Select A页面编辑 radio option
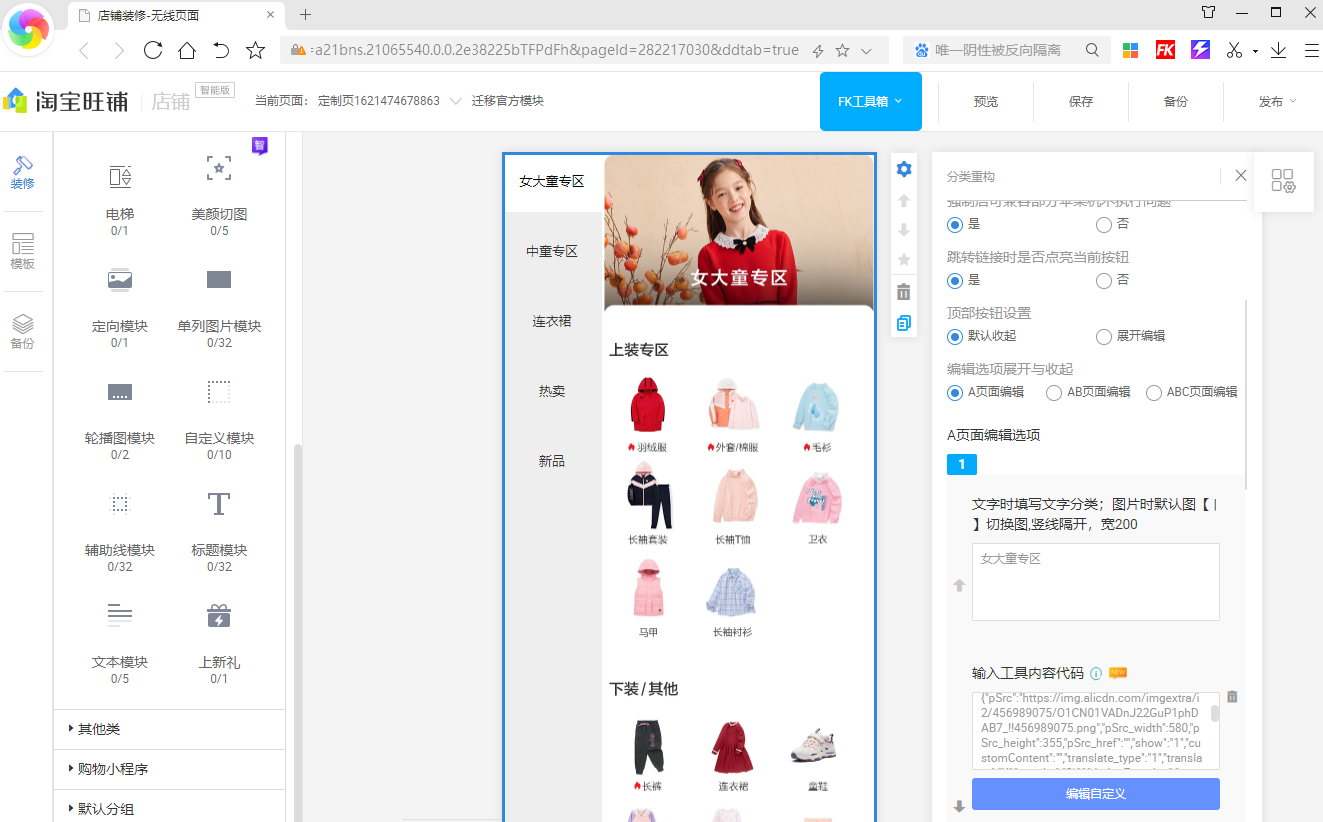Image resolution: width=1323 pixels, height=822 pixels. [955, 392]
